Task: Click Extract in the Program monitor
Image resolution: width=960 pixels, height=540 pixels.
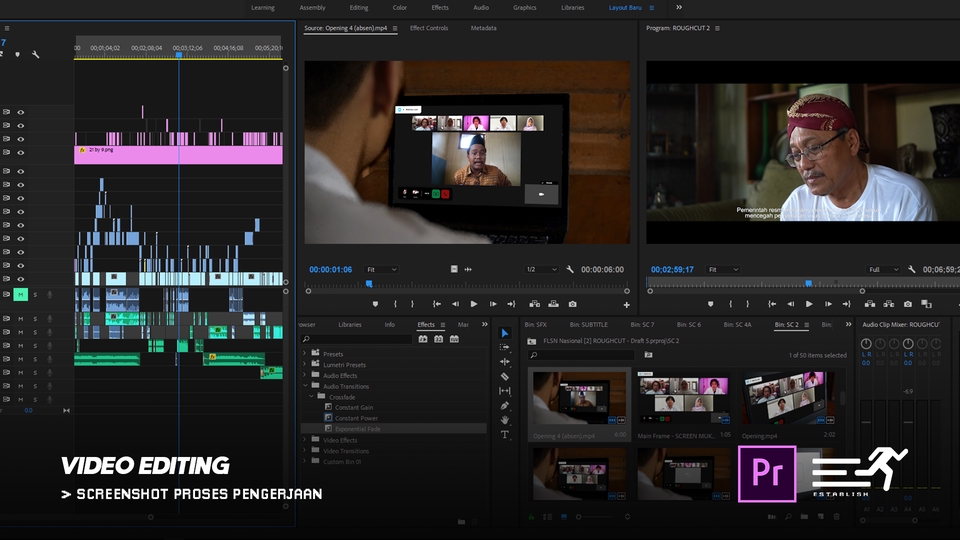Action: [888, 304]
